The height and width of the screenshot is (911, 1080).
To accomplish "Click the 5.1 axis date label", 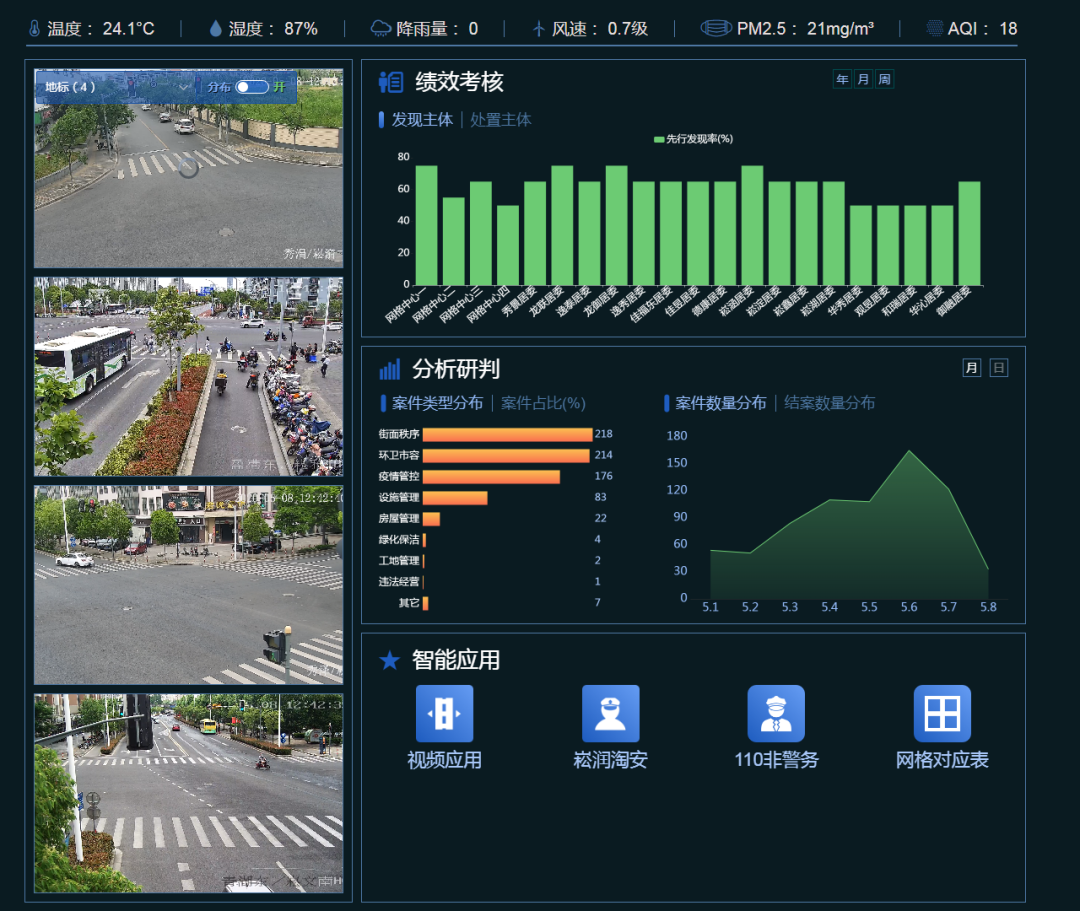I will click(x=710, y=607).
